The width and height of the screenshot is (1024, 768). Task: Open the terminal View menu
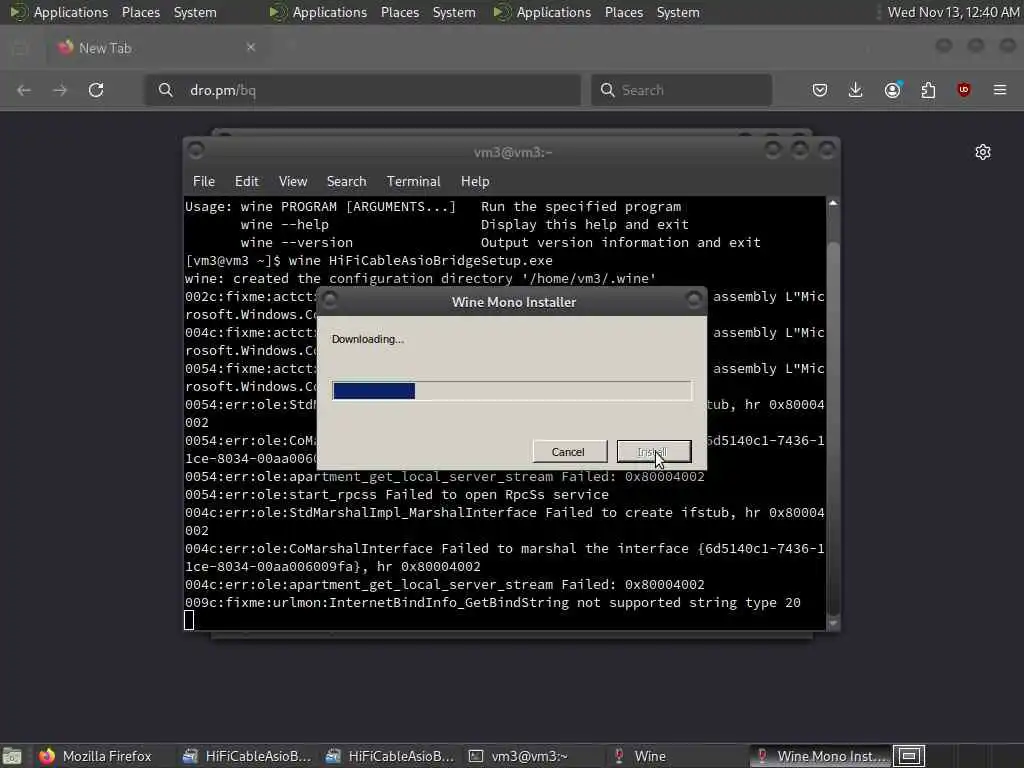(293, 182)
